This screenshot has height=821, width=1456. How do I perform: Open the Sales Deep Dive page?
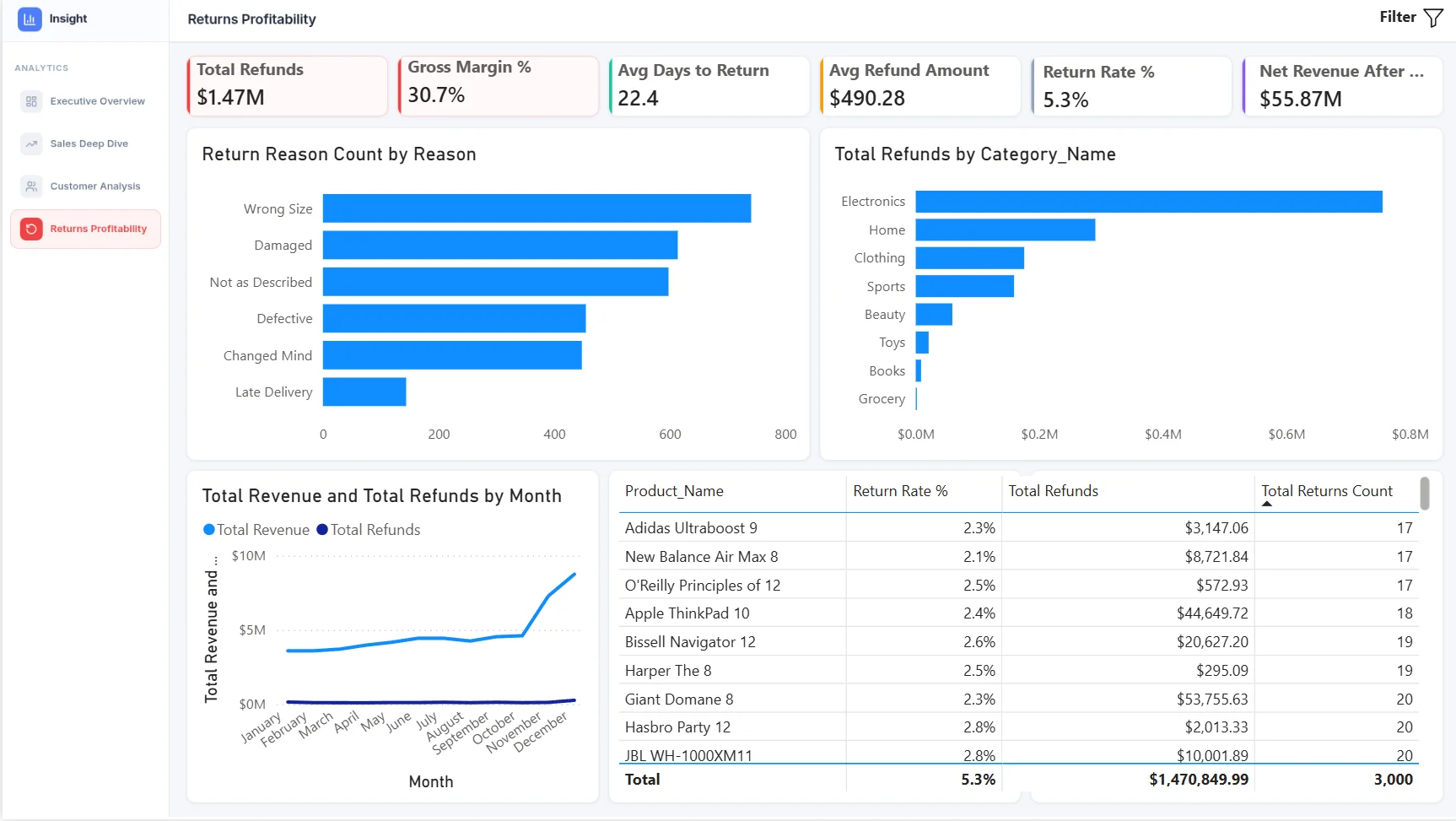[85, 143]
